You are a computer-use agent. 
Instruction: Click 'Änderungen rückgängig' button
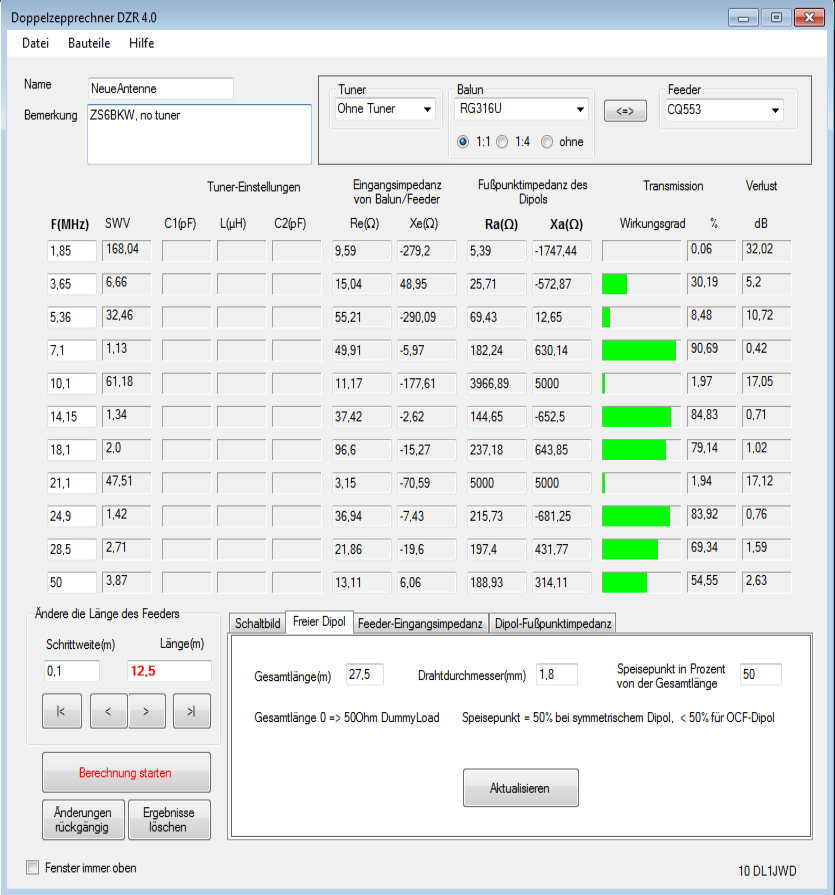(83, 820)
